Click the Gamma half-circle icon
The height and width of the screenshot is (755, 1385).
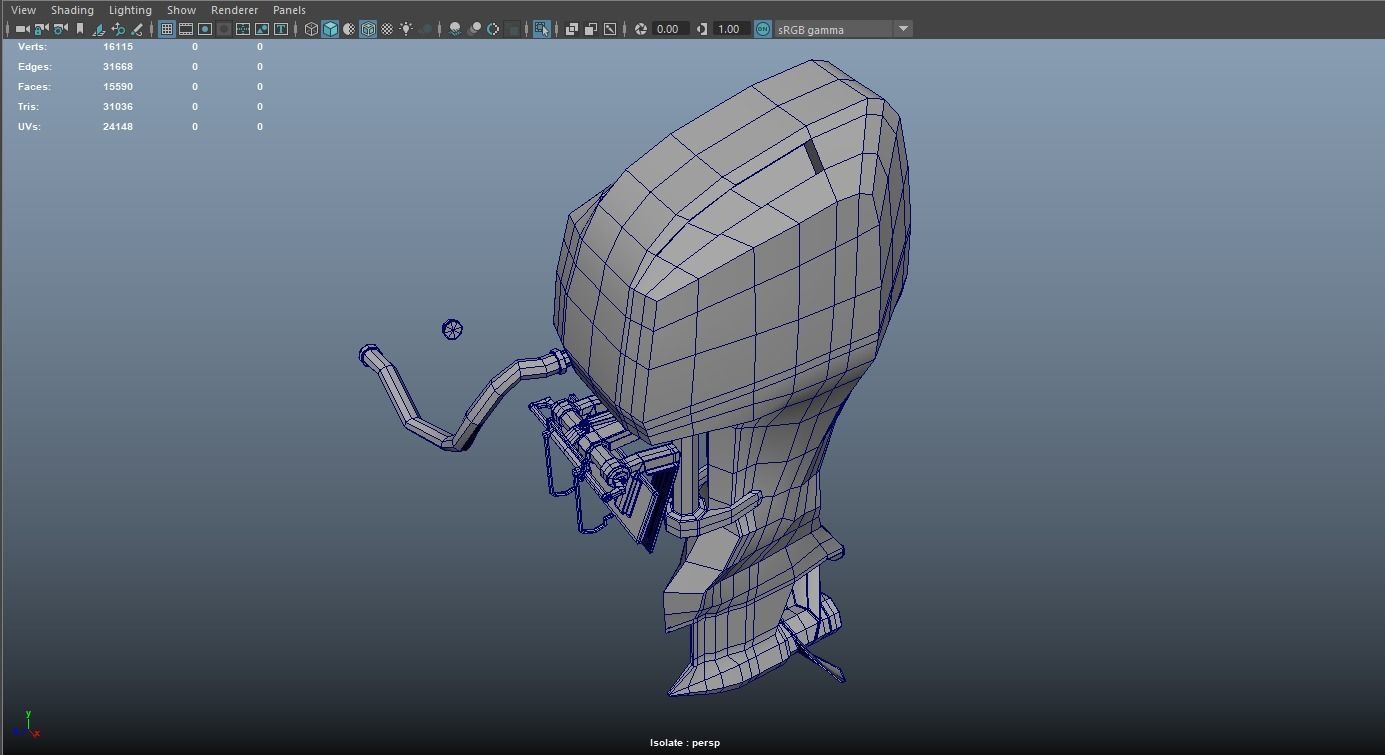702,29
